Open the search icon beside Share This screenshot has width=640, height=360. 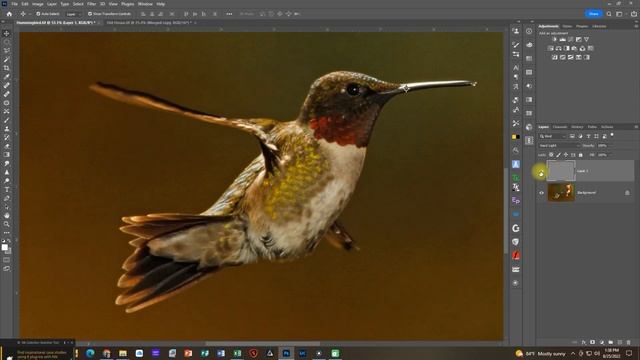click(609, 14)
